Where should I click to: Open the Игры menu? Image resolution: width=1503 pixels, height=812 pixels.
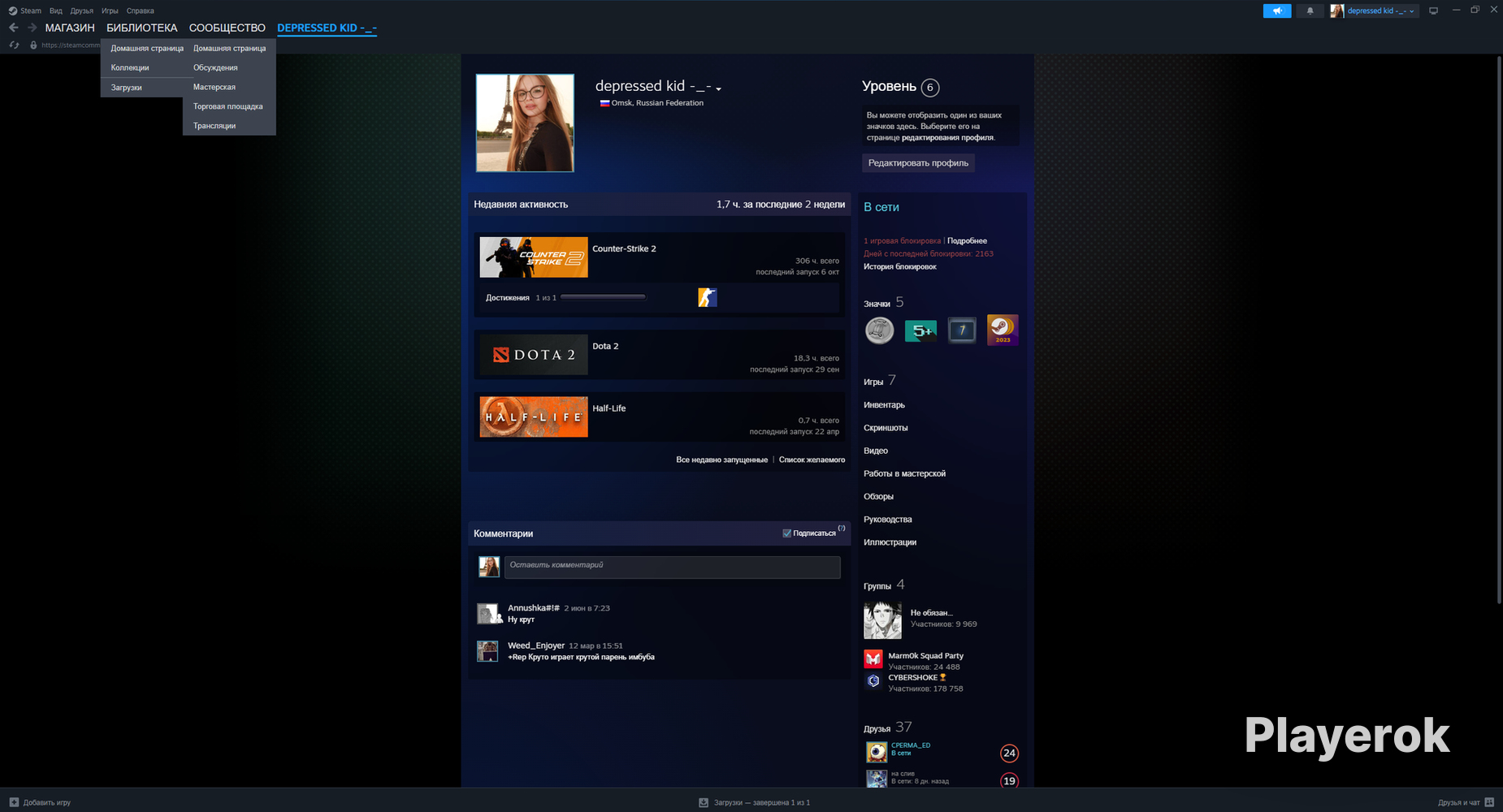tap(110, 11)
